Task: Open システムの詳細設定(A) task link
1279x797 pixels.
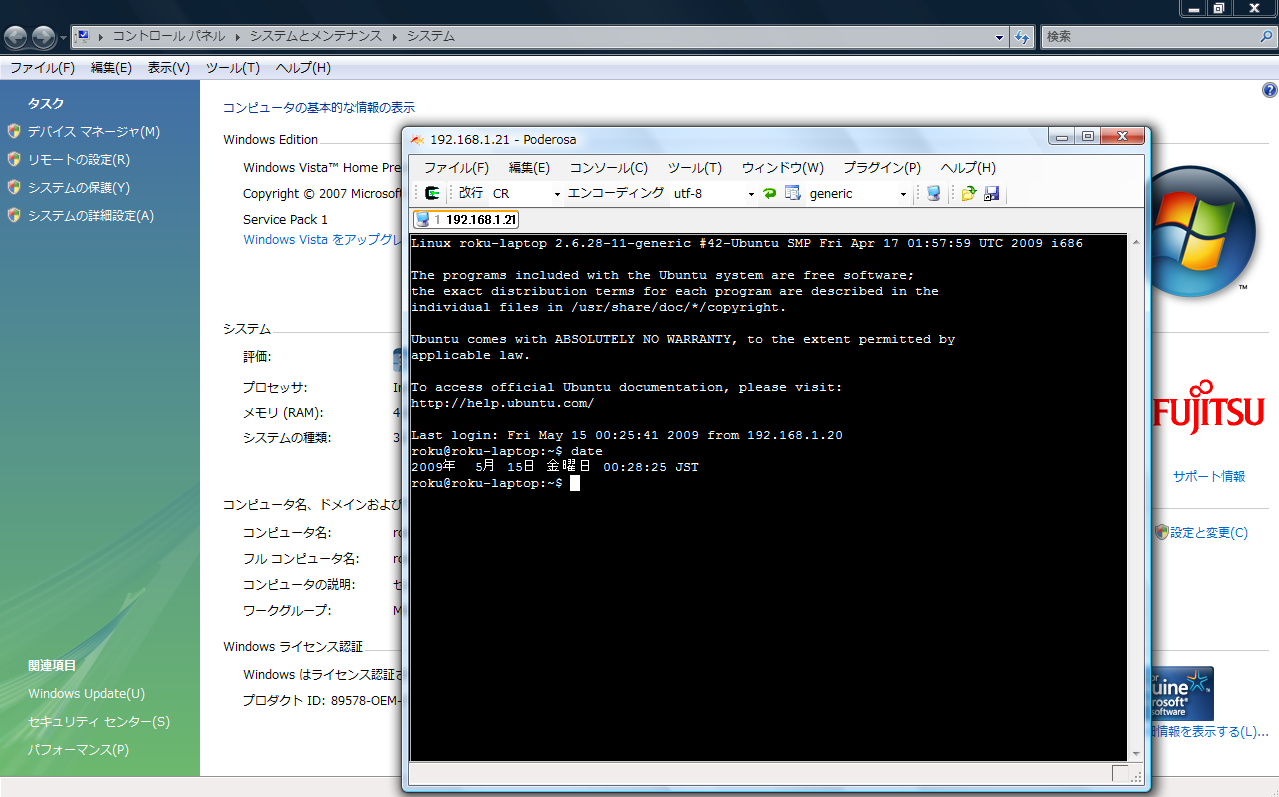Action: click(x=90, y=215)
